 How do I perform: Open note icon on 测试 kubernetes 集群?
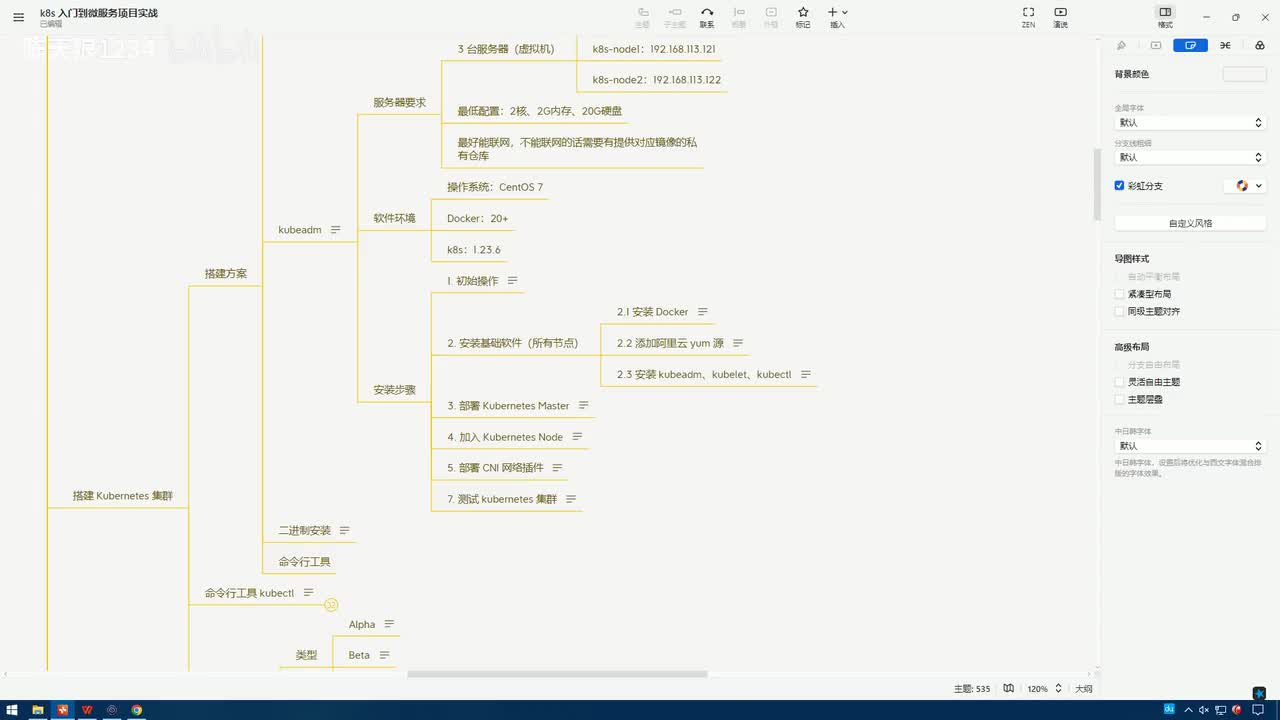[x=571, y=499]
